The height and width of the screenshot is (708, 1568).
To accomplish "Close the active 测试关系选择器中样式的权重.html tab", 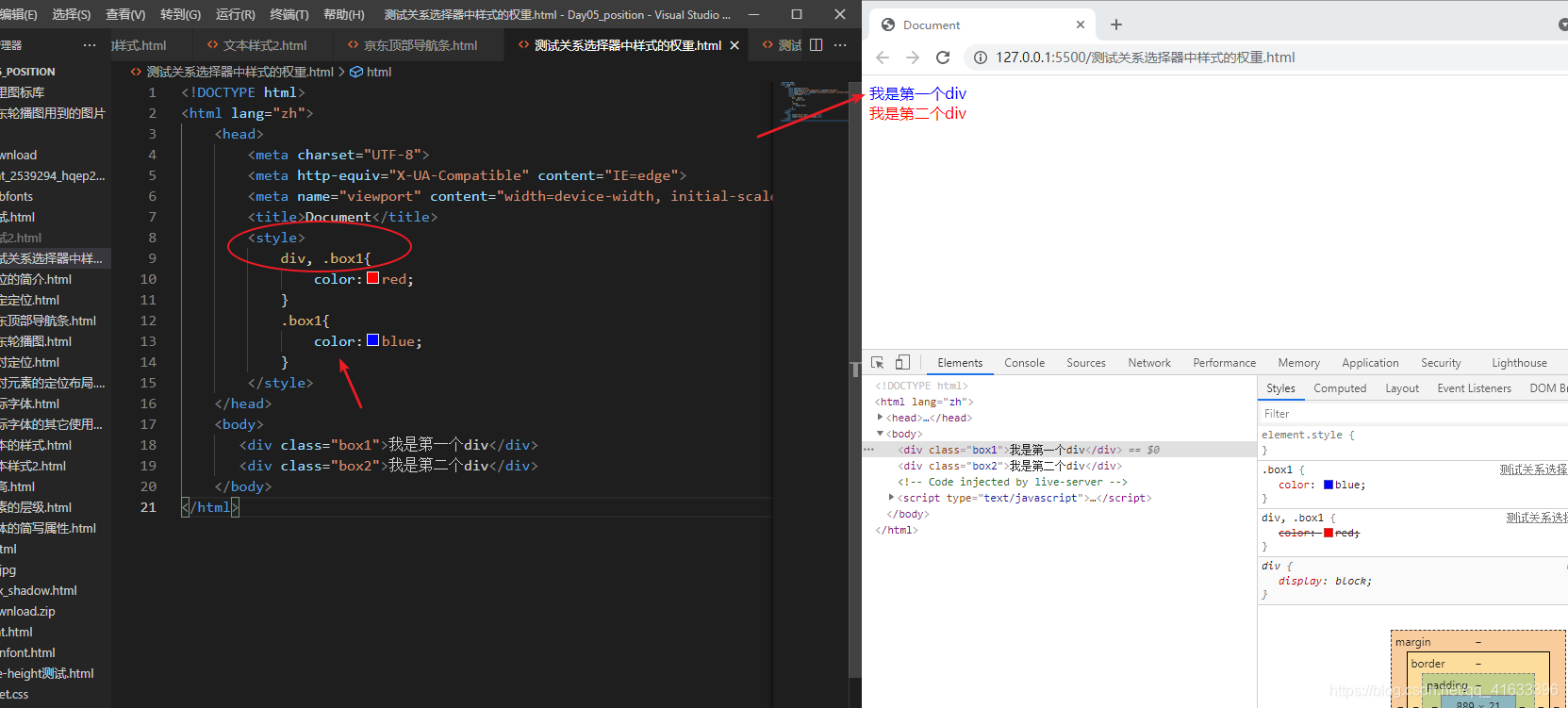I will click(x=734, y=45).
